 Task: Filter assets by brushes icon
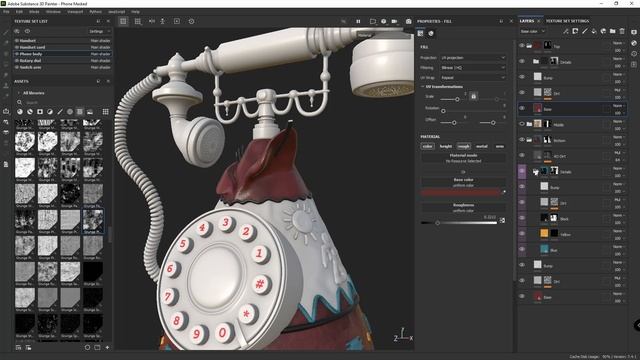[x=60, y=111]
